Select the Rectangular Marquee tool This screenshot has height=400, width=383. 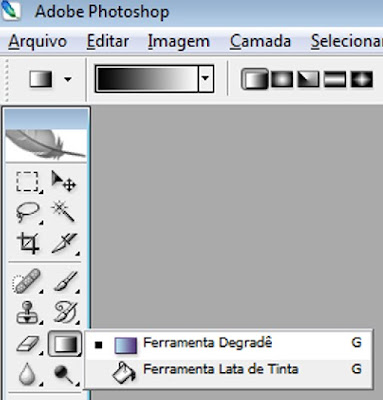pos(28,181)
